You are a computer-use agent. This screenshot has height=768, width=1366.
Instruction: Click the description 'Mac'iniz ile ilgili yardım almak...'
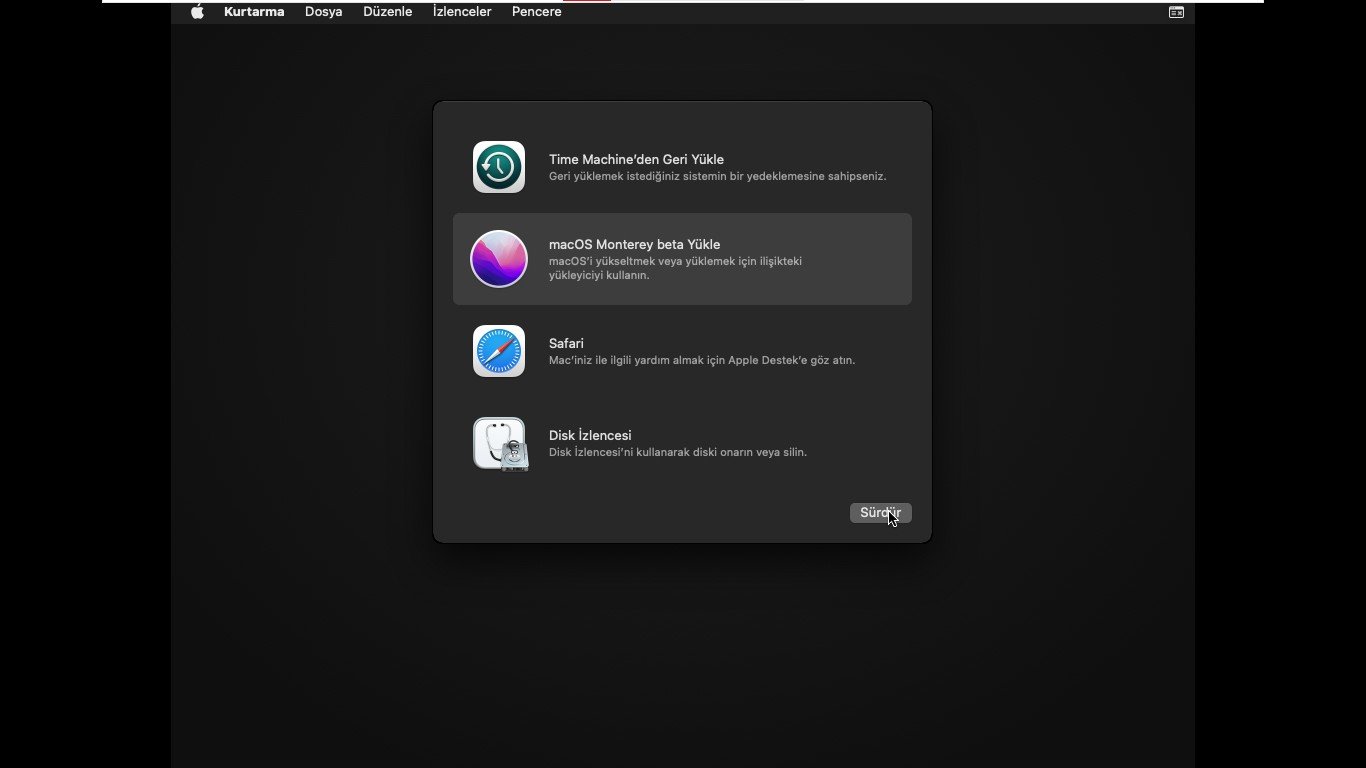click(702, 360)
